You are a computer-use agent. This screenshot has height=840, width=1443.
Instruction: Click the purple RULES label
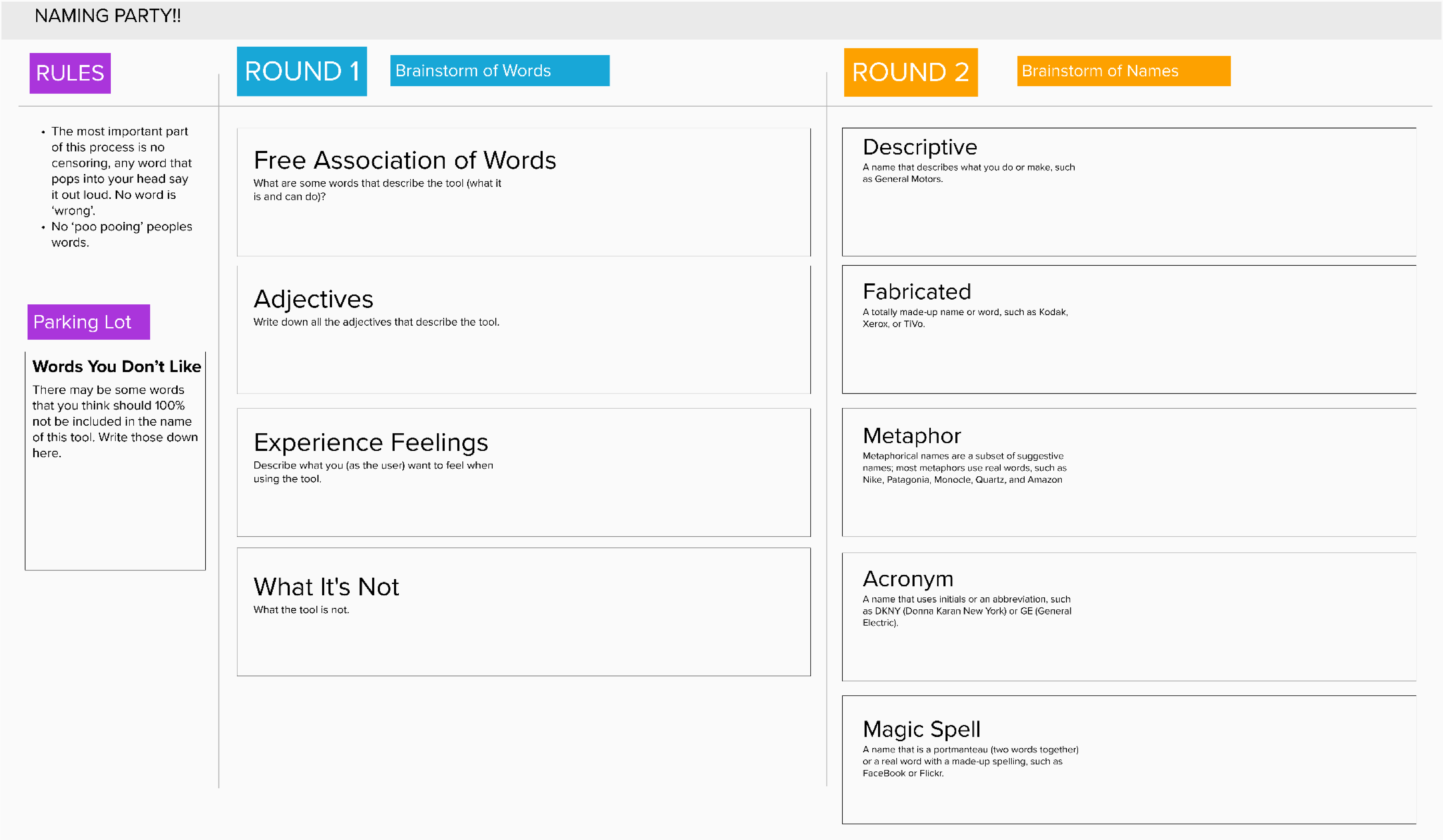tap(70, 73)
